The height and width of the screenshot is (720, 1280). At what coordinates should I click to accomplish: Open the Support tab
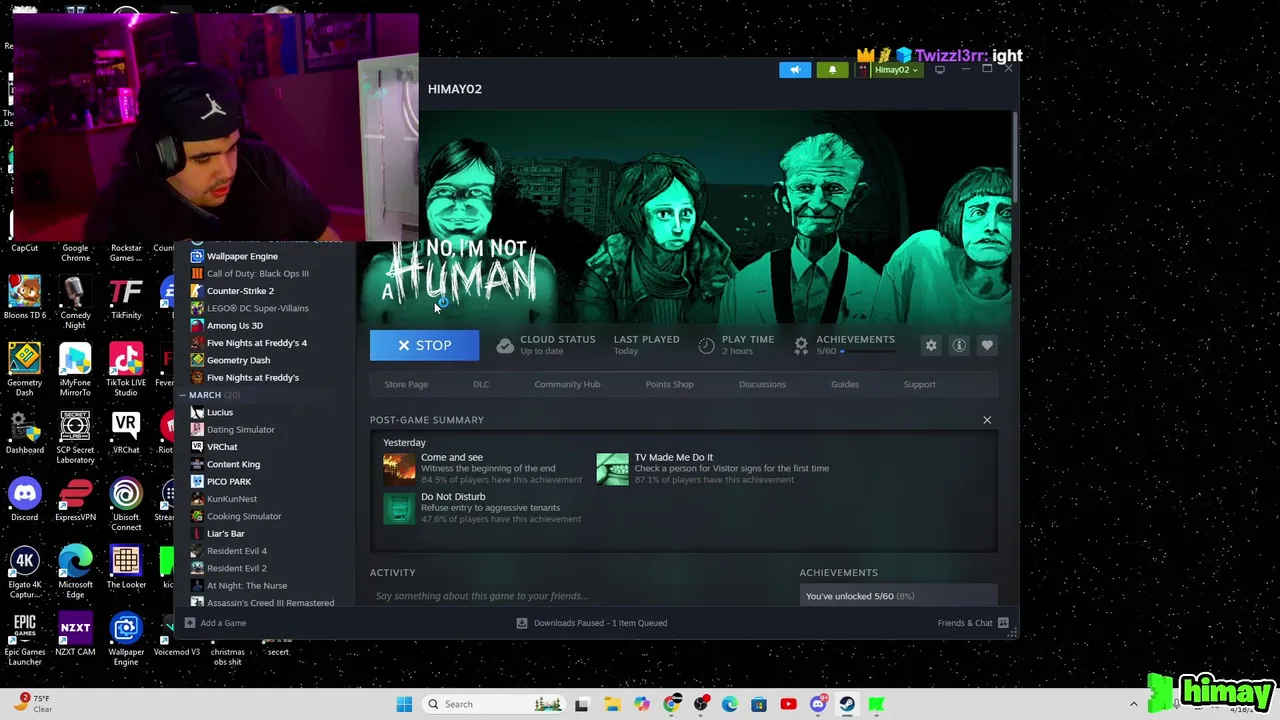coord(920,384)
